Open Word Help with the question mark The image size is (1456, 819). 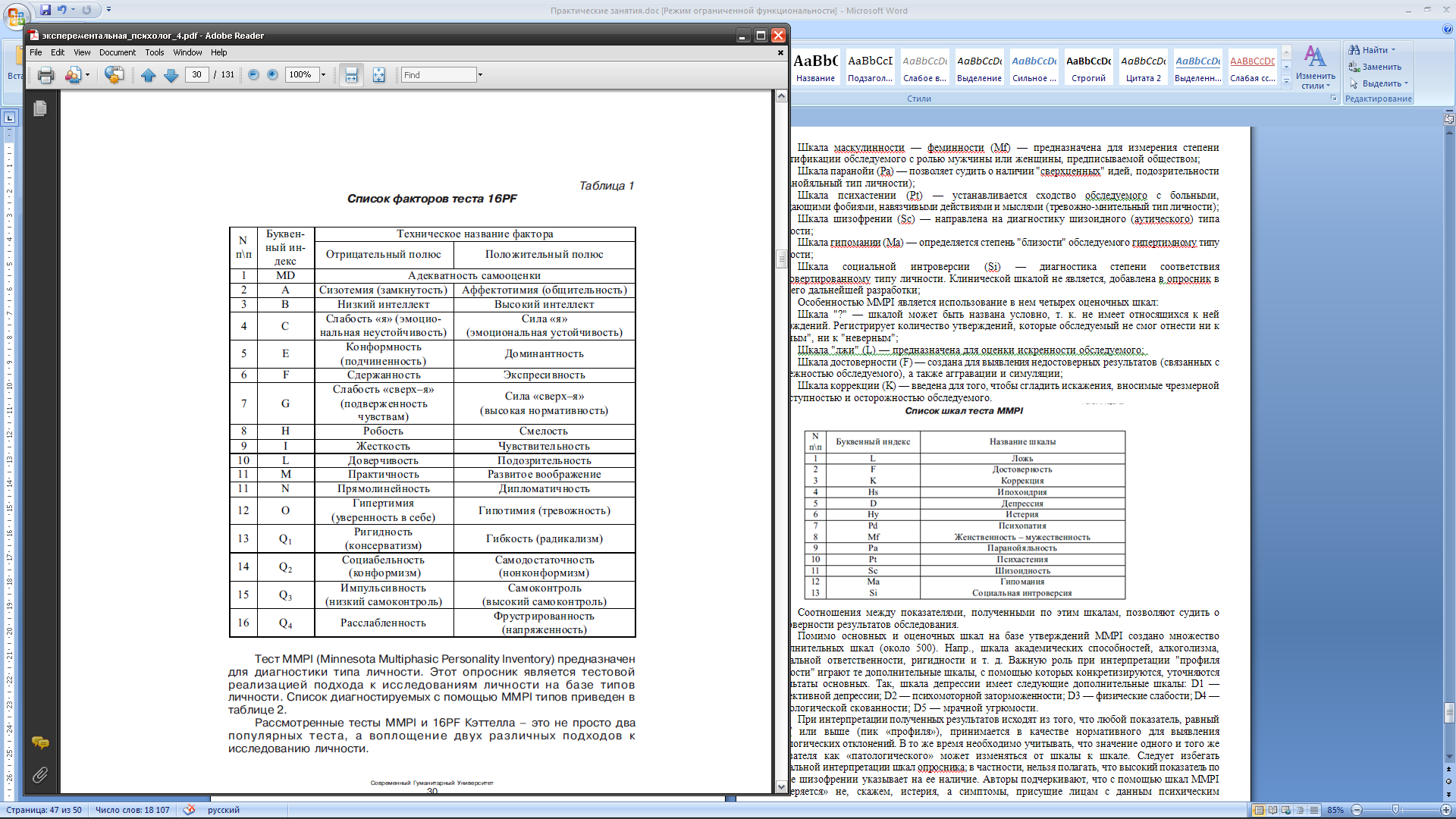tap(1448, 29)
